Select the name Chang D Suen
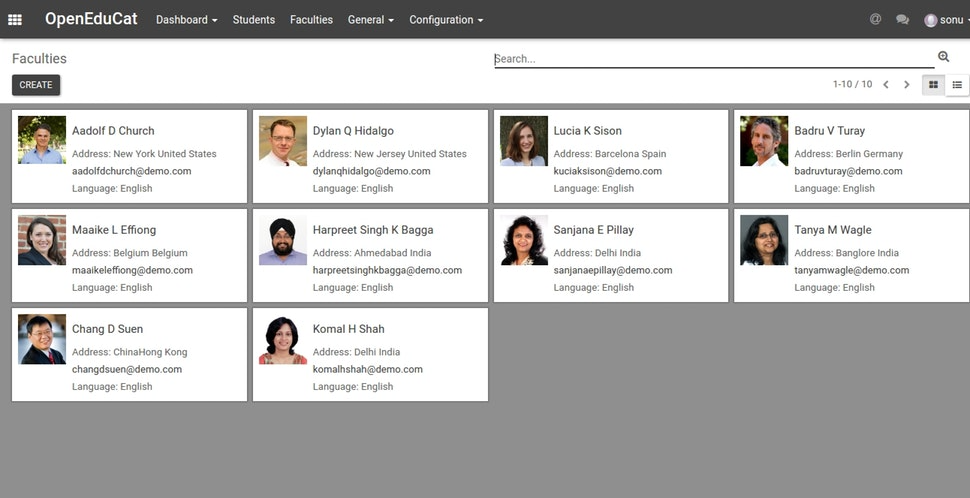The image size is (970, 498). (x=108, y=328)
